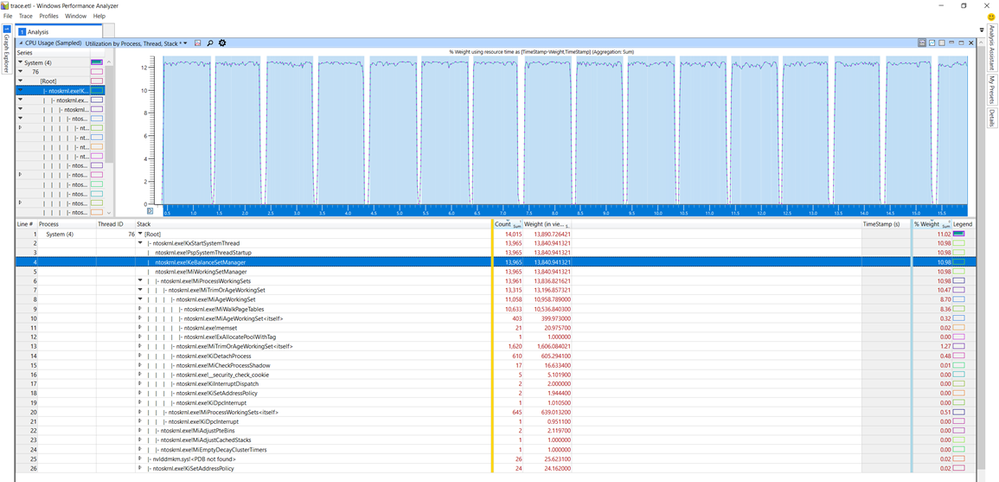Screen dimensions: 999x482
Task: Click legend swatch of KiDetachProcess row
Action: pos(959,356)
